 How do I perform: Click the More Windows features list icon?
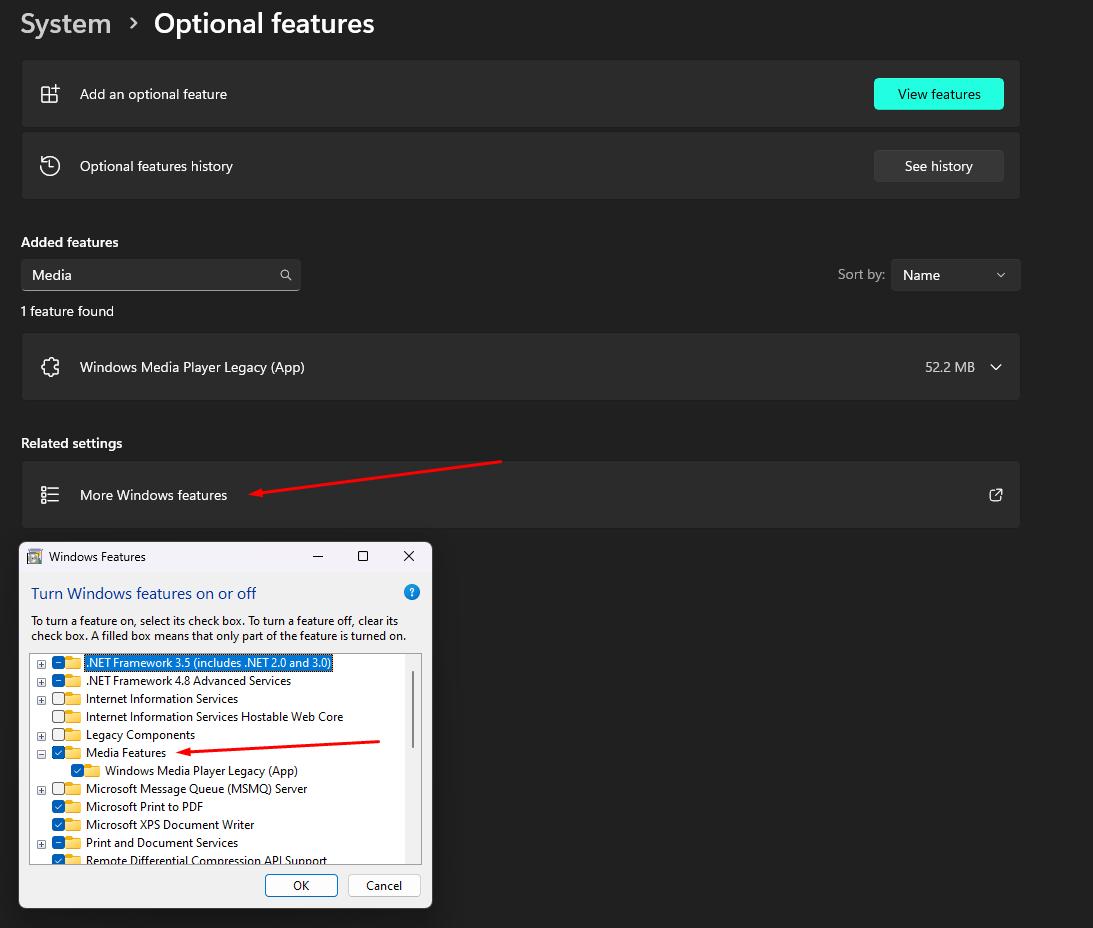click(50, 495)
